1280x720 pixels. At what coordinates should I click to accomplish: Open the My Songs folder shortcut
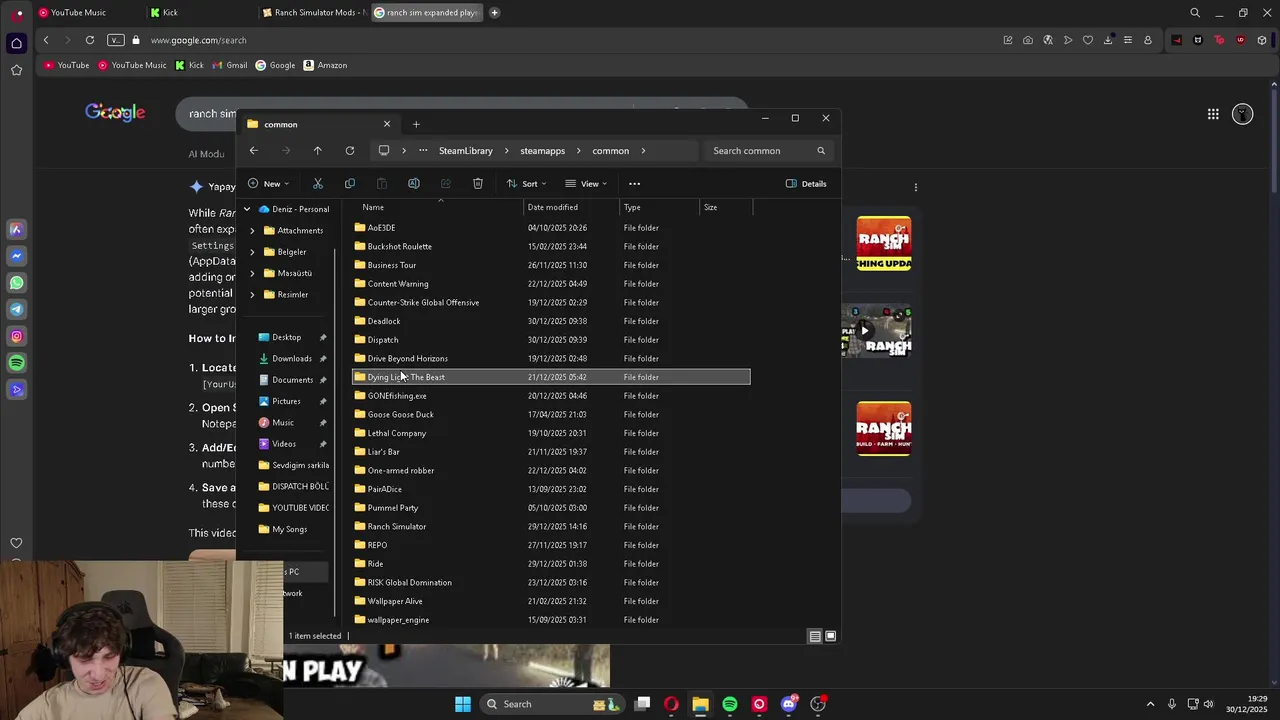[289, 529]
